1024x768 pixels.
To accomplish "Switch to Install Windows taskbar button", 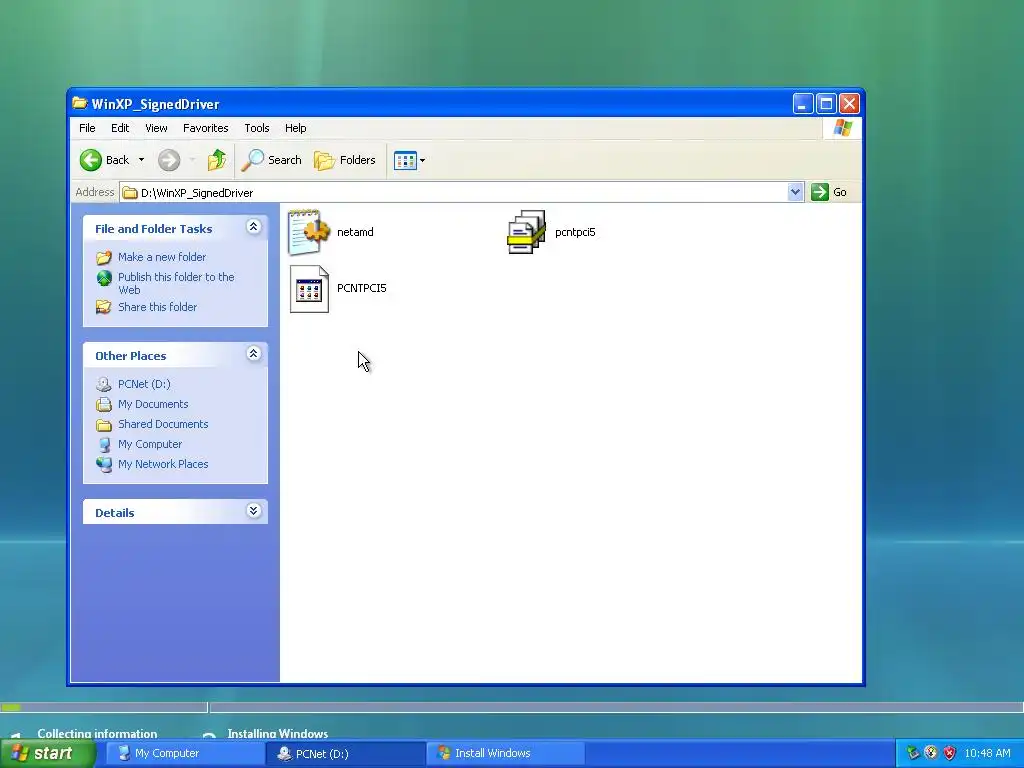I will [505, 753].
